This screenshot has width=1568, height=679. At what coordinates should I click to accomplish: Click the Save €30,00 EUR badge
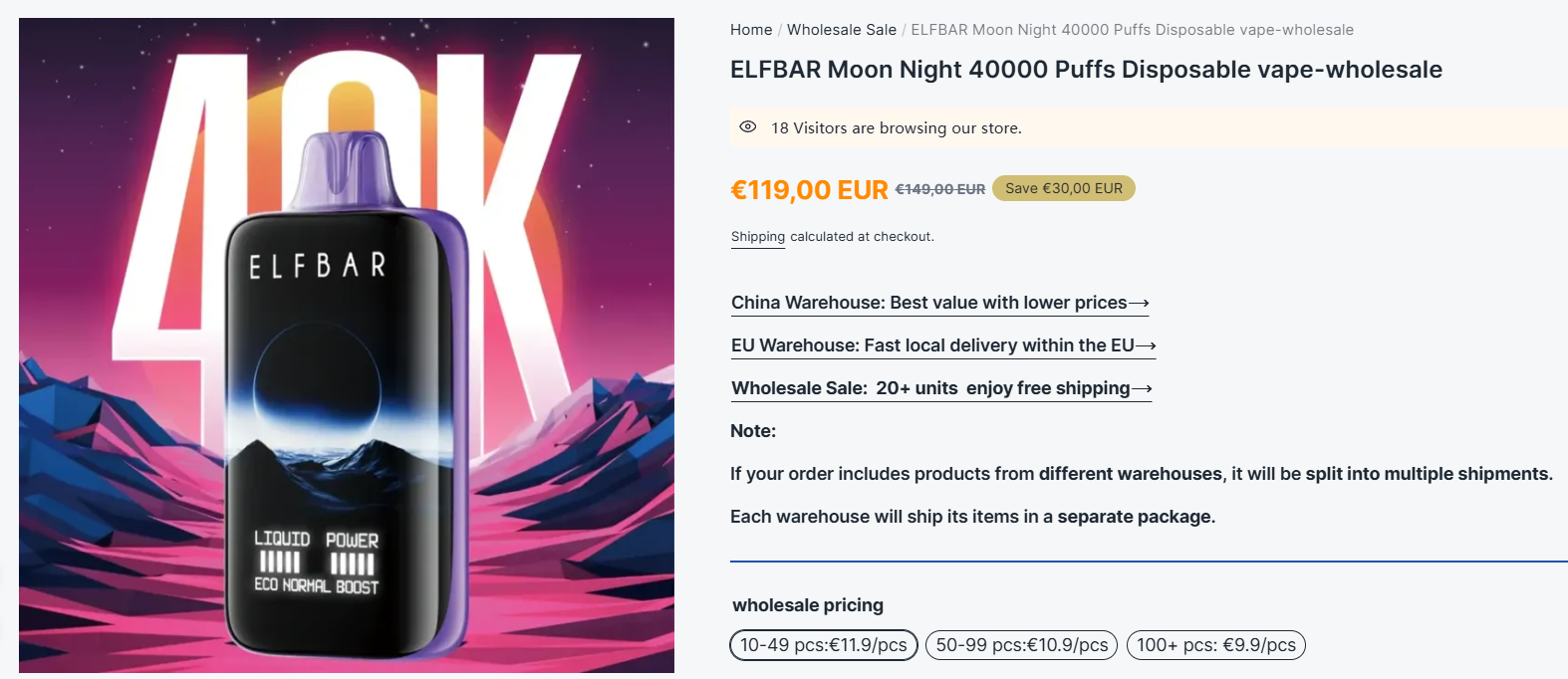pyautogui.click(x=1063, y=188)
